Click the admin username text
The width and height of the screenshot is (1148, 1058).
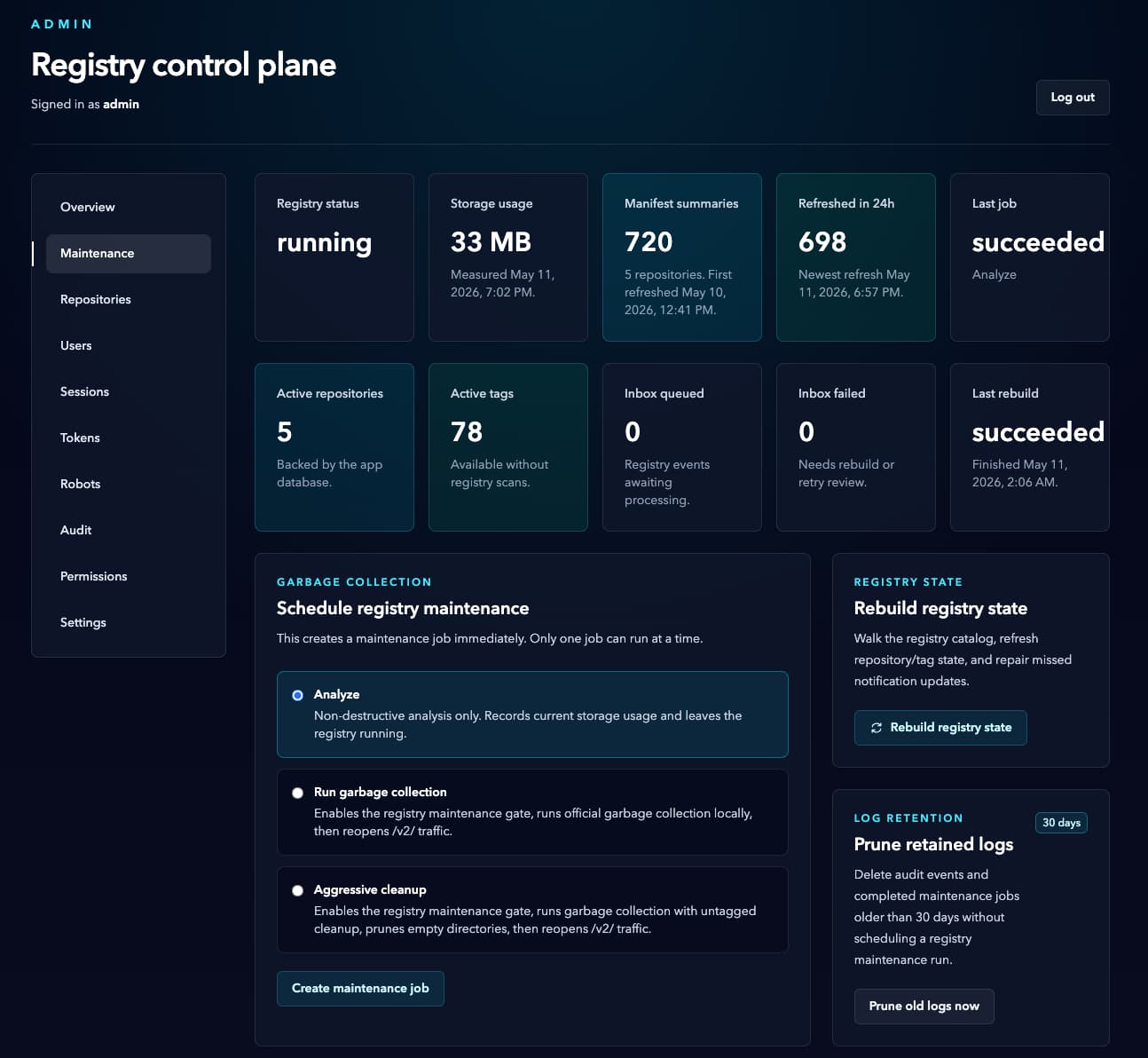[121, 104]
